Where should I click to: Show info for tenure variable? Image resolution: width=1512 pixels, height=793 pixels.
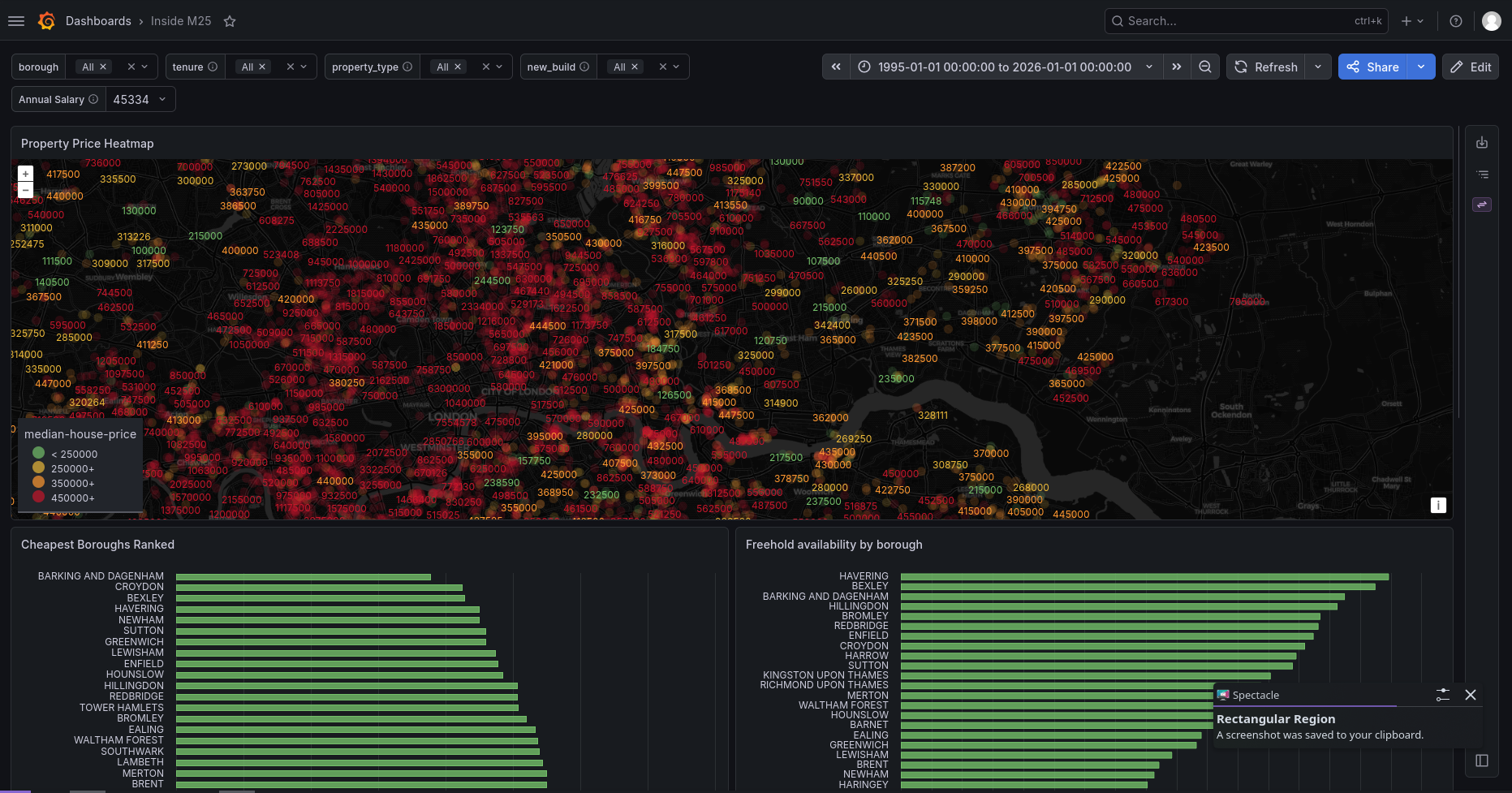click(213, 67)
